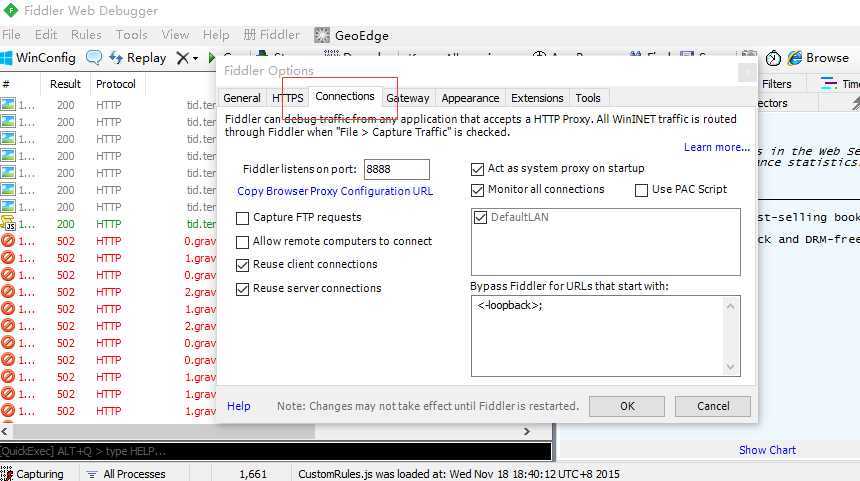This screenshot has width=860, height=481.
Task: Select the Connections tab
Action: (x=344, y=97)
